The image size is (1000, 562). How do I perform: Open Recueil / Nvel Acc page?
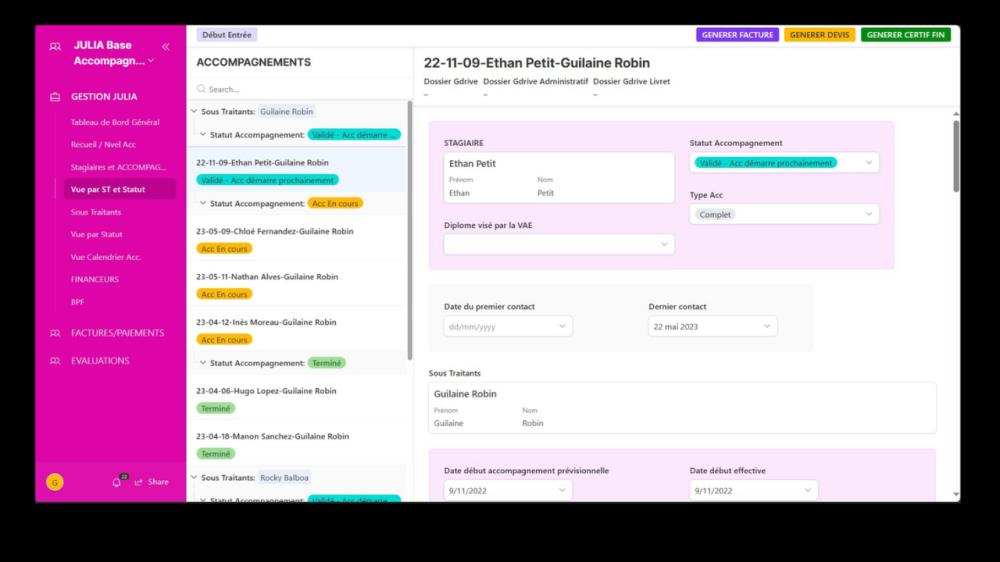pyautogui.click(x=103, y=145)
